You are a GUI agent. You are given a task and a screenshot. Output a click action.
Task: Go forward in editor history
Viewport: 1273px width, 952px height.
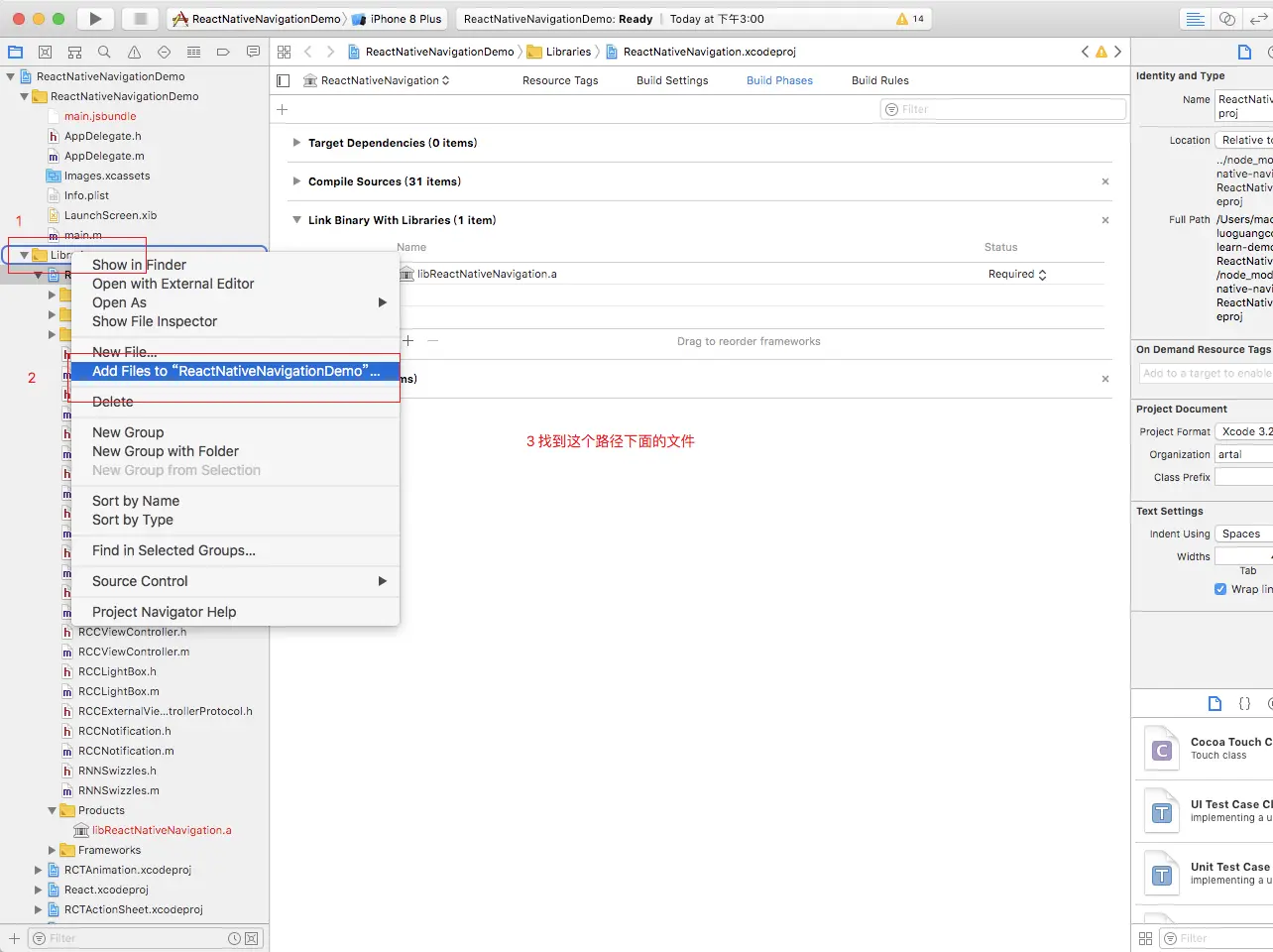tap(330, 52)
